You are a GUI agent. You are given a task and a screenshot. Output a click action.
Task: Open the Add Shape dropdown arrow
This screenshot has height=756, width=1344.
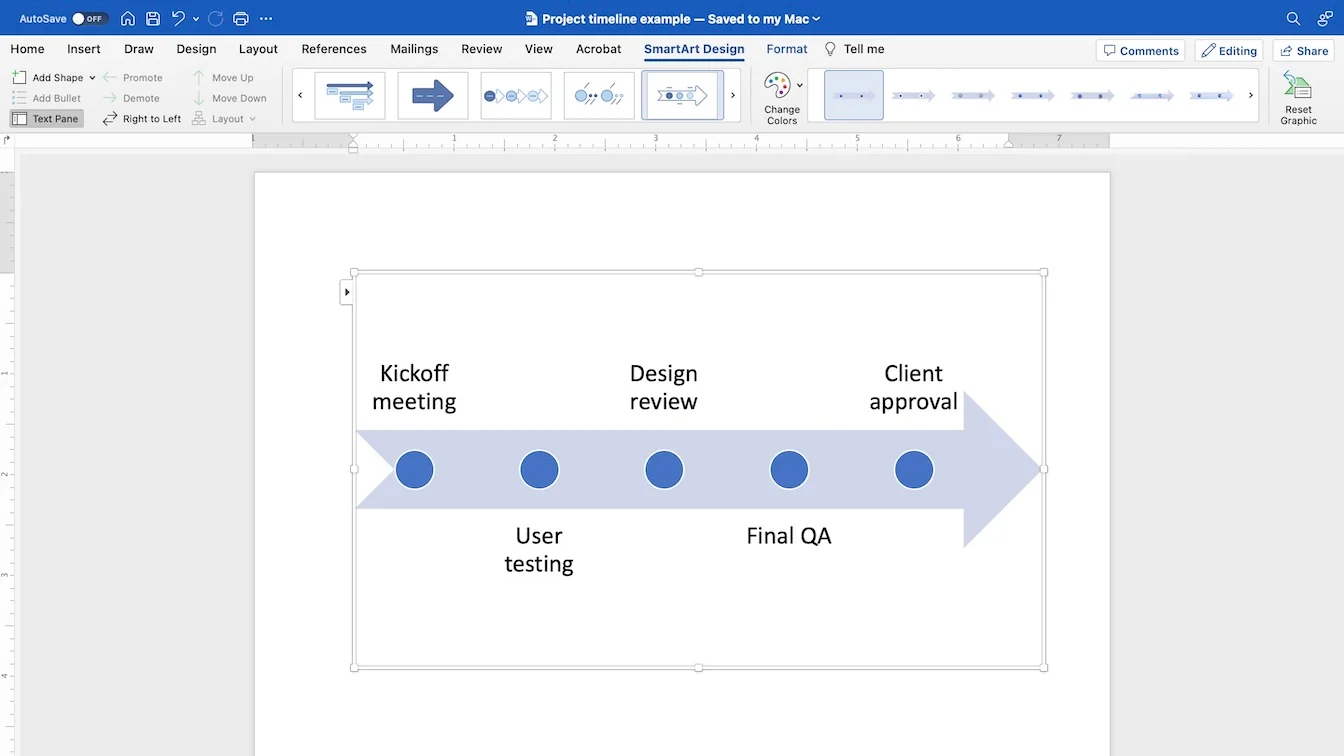(x=91, y=77)
